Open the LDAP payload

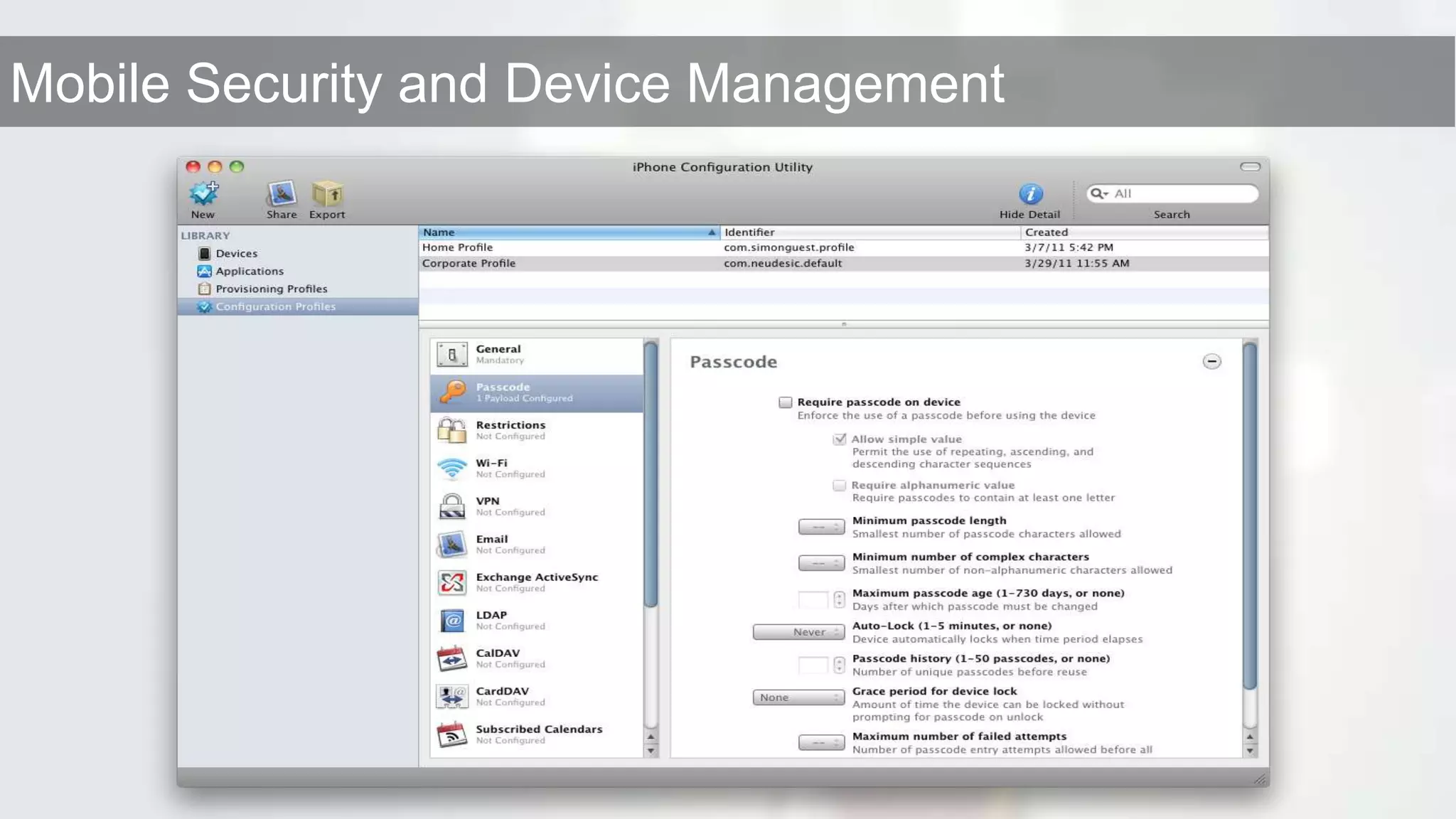[537, 621]
